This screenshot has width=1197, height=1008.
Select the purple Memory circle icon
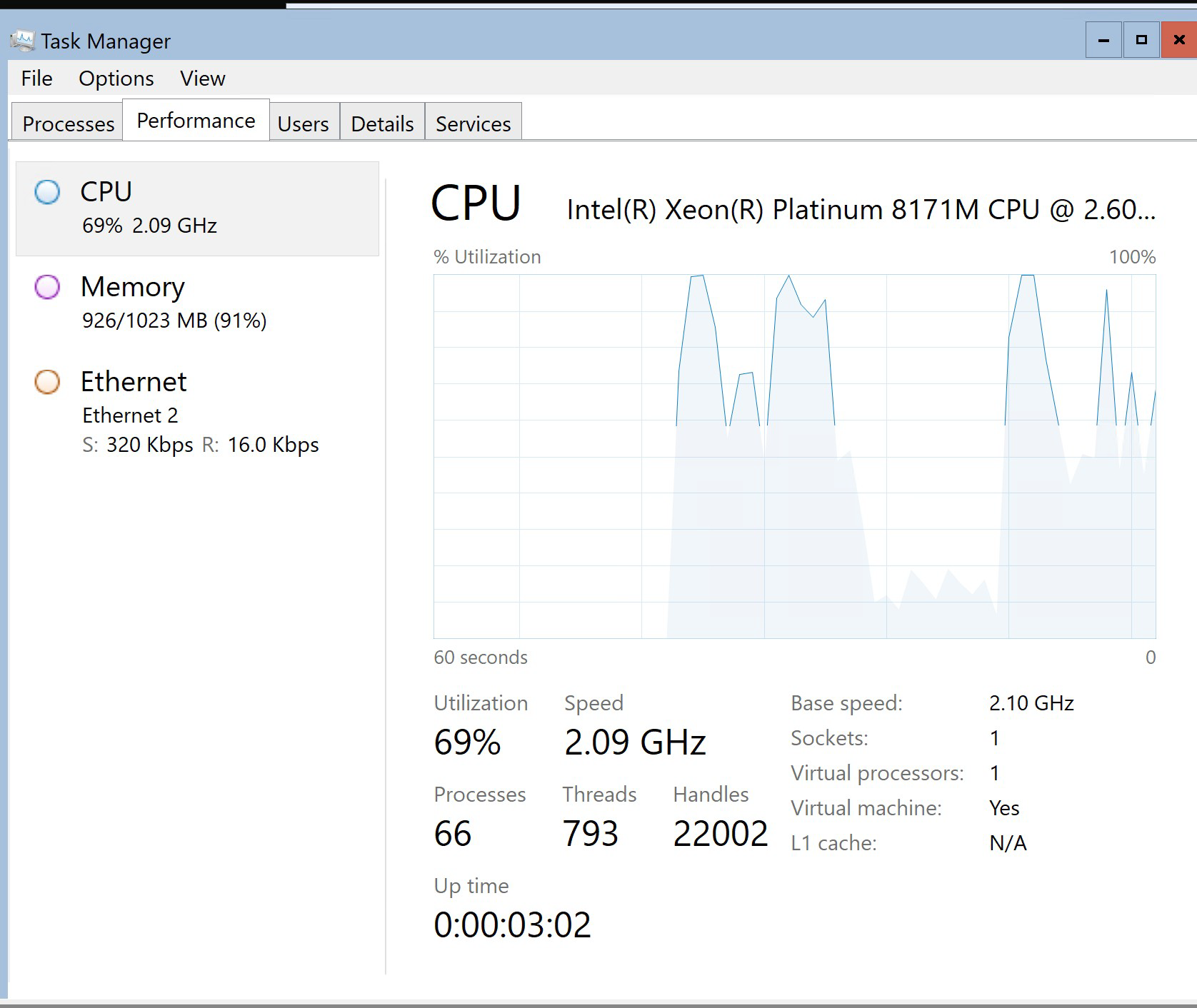pyautogui.click(x=47, y=287)
